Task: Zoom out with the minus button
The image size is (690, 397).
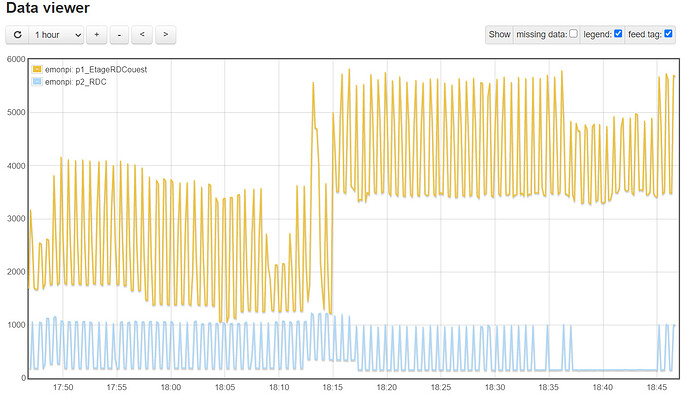Action: coord(119,35)
